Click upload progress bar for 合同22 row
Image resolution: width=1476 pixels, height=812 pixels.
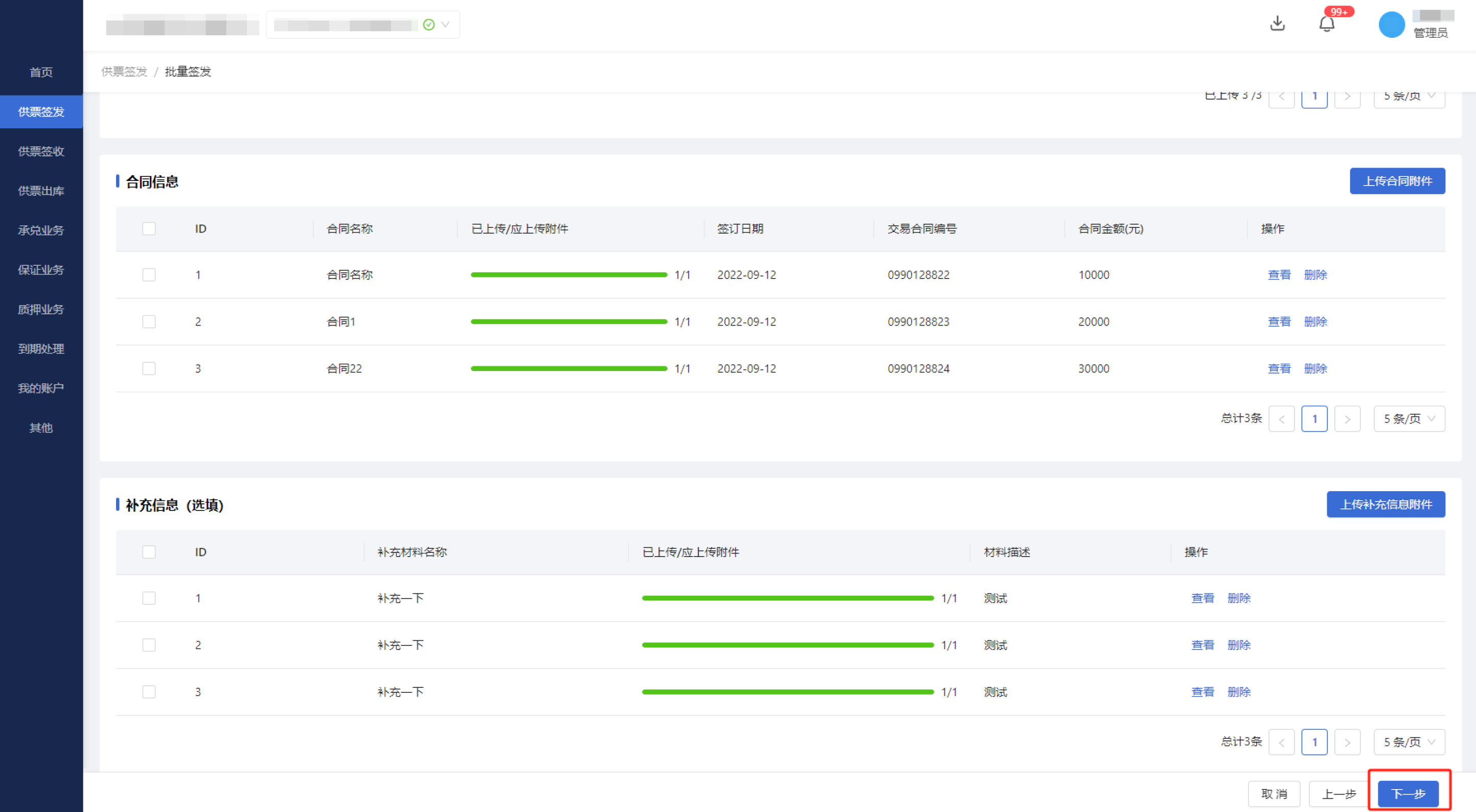[x=569, y=369]
